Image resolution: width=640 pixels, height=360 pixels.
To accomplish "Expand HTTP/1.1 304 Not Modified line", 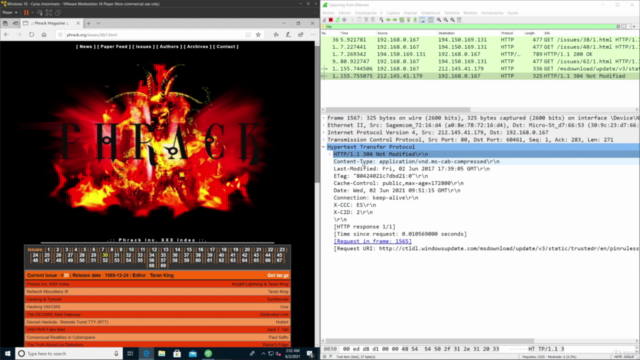I will tap(330, 154).
